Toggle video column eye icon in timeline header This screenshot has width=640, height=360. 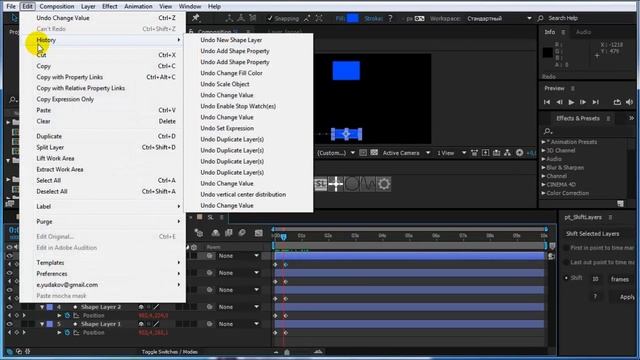point(9,247)
